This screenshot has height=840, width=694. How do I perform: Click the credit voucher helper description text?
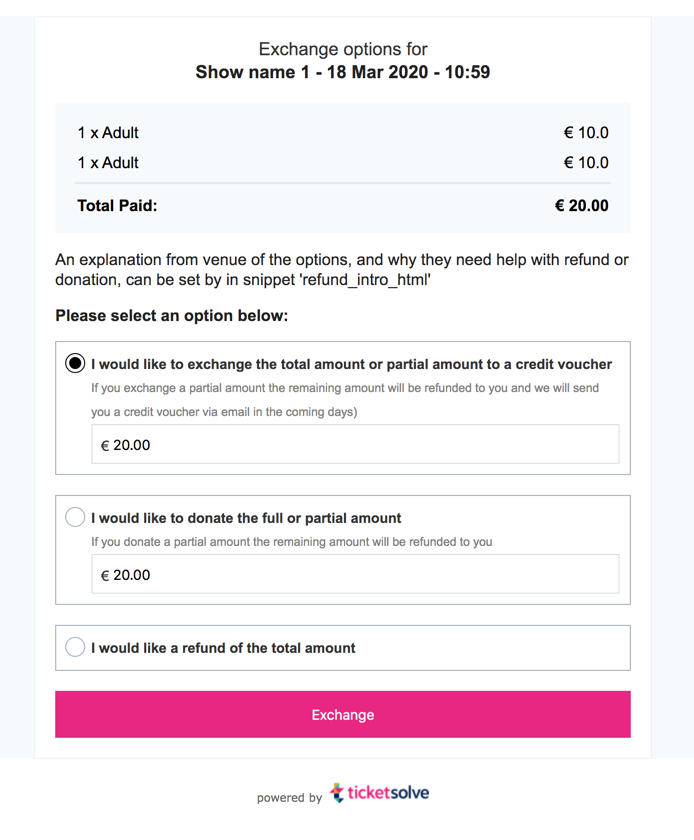[x=345, y=400]
